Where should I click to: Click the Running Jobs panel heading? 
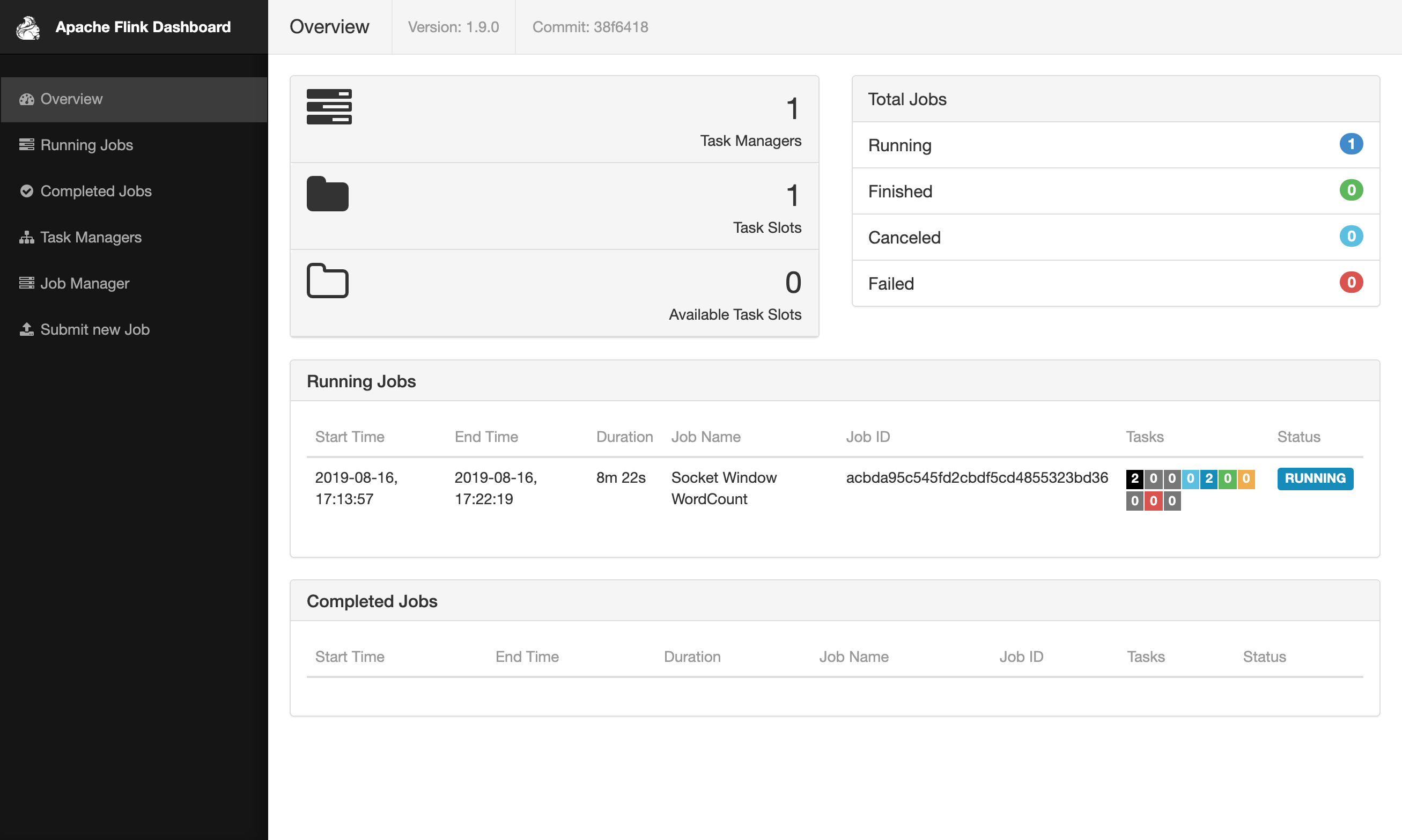pyautogui.click(x=361, y=381)
